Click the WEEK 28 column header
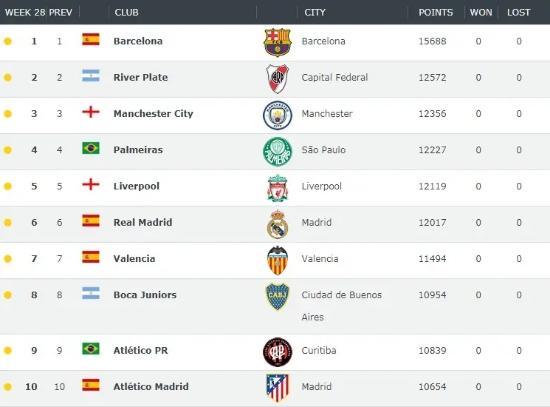Screen dimensions: 550x407 click(x=25, y=13)
